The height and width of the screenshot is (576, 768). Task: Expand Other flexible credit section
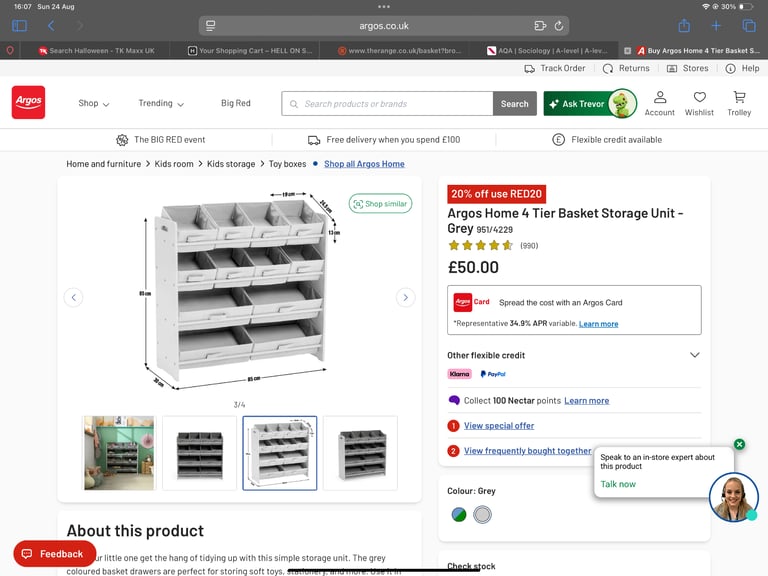[574, 355]
